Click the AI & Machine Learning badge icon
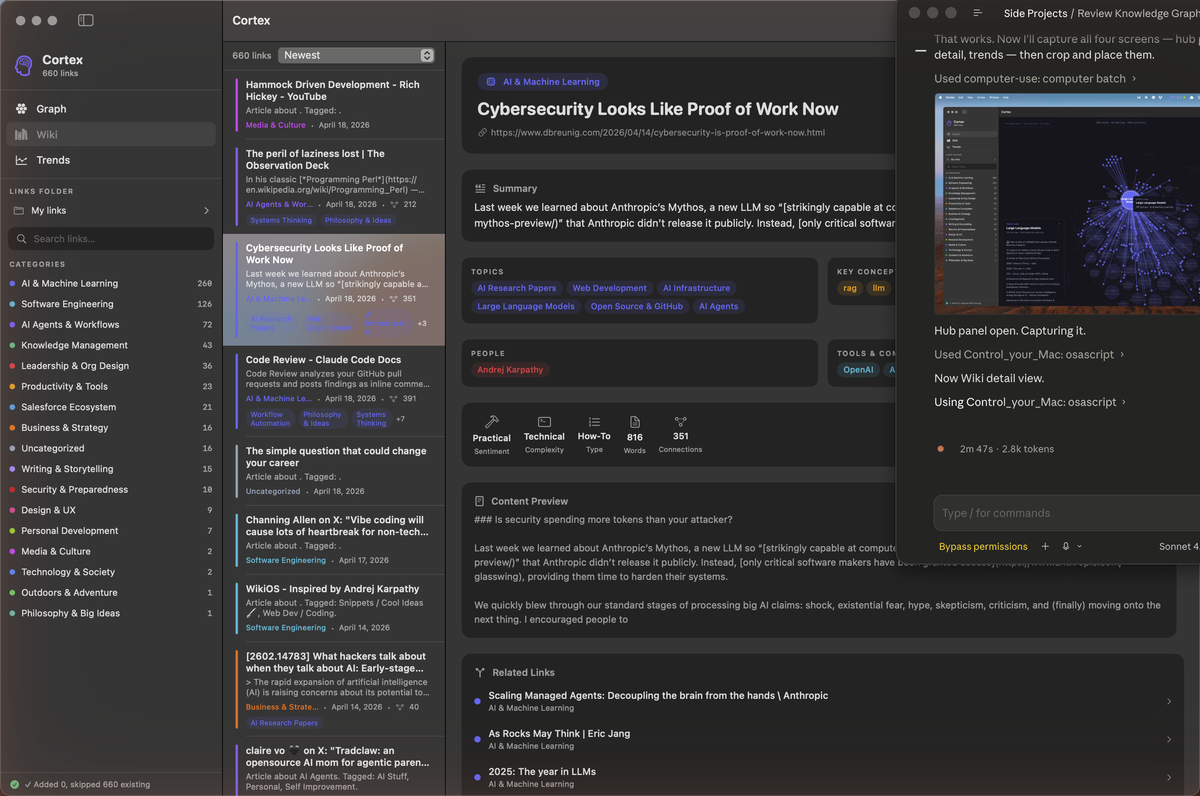Viewport: 1200px width, 796px height. click(490, 82)
